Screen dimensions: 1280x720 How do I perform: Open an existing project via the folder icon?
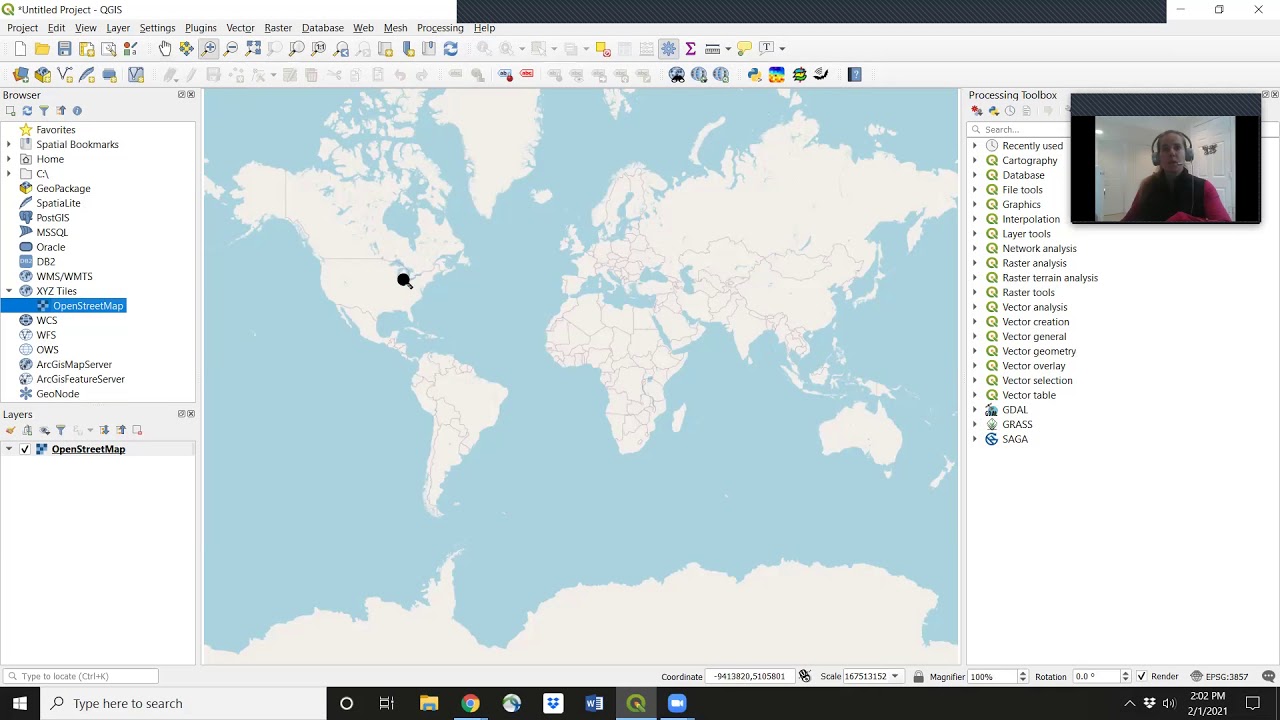pos(42,48)
